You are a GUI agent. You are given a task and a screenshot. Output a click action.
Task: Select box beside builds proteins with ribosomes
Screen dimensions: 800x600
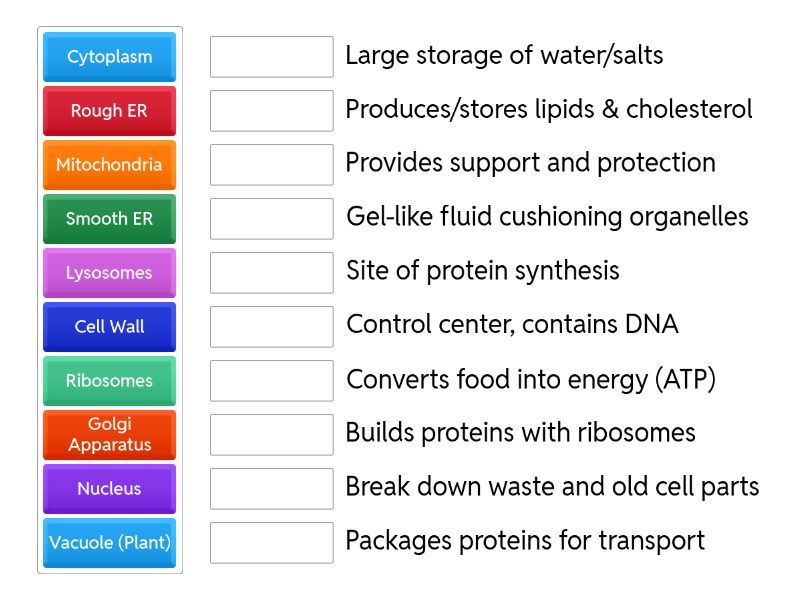pyautogui.click(x=271, y=435)
